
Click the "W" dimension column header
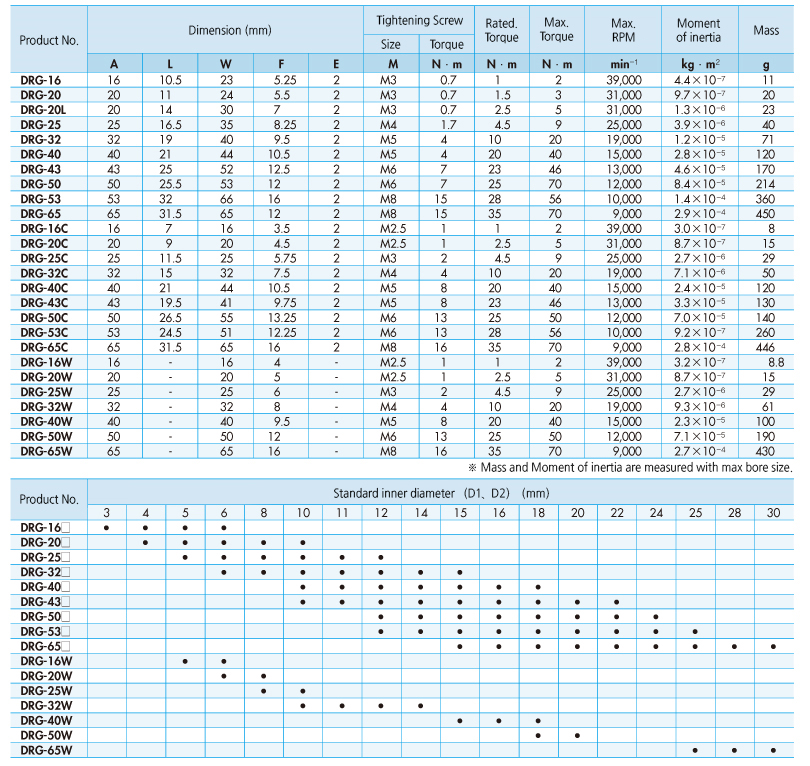[x=226, y=64]
